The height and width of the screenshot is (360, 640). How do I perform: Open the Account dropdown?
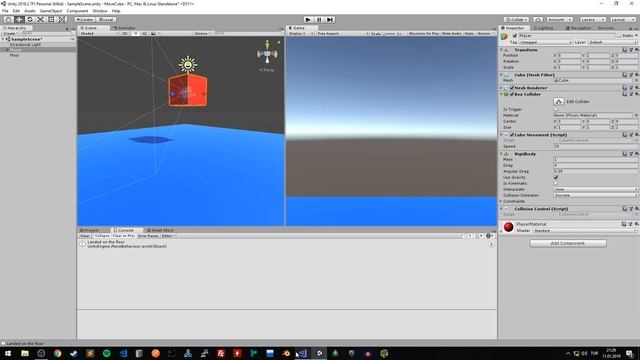[x=560, y=20]
